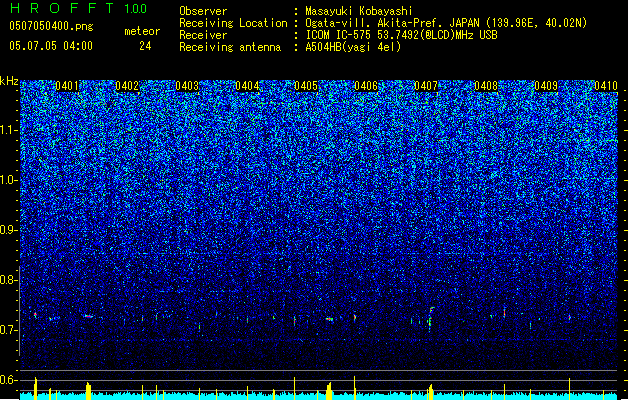
Task: Select the A504HB(yagi 4el) antenna text
Action: point(353,47)
